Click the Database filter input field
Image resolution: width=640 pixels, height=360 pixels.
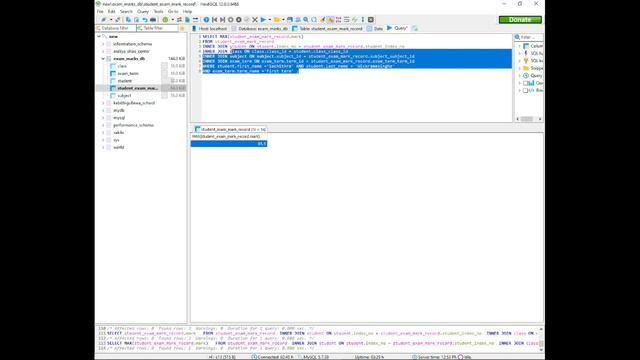coord(116,28)
